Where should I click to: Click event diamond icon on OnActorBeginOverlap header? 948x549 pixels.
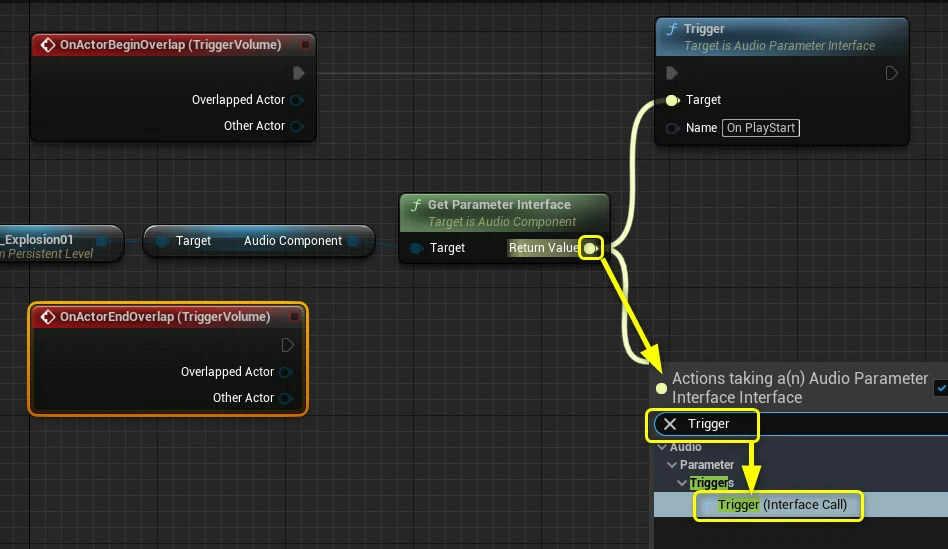48,45
